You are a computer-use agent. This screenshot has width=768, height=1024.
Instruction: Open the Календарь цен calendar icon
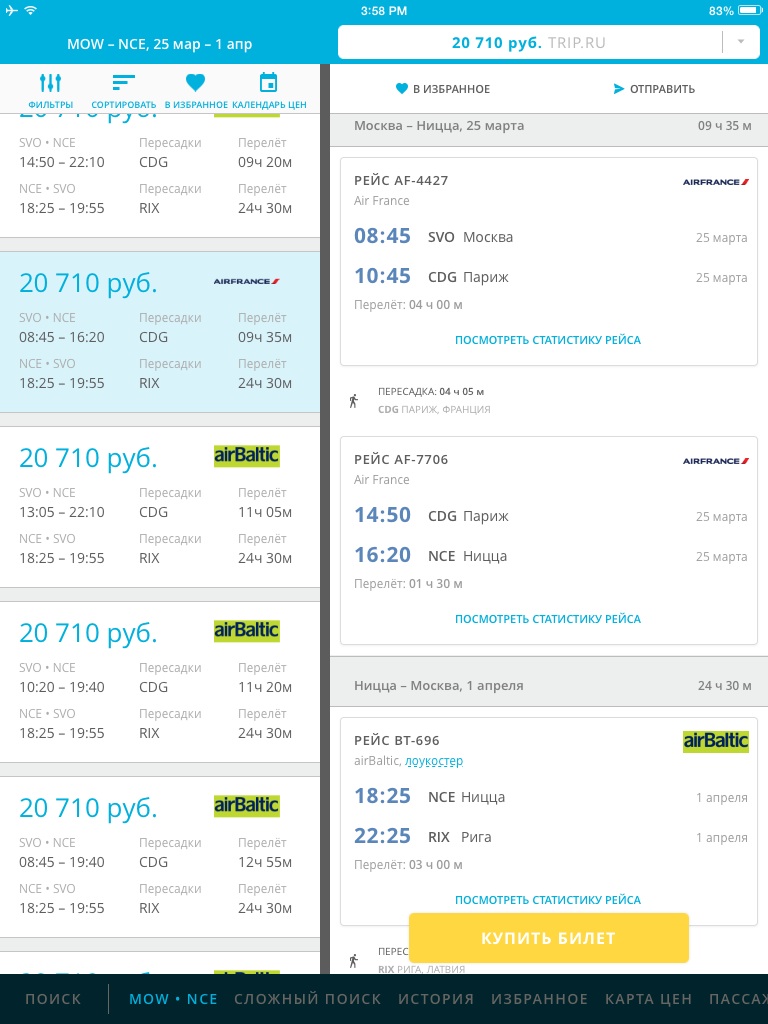tap(268, 83)
